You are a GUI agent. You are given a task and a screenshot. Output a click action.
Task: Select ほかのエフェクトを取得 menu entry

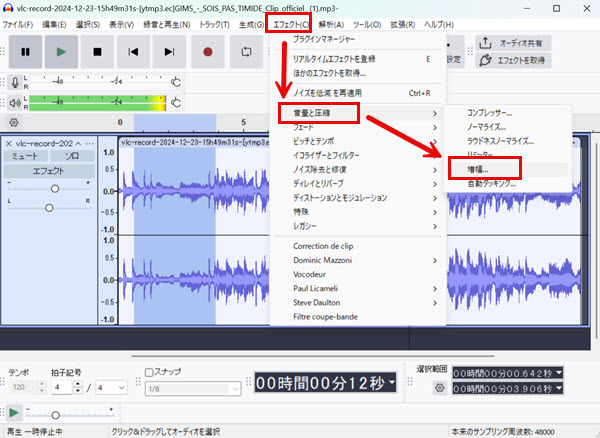tap(357, 73)
